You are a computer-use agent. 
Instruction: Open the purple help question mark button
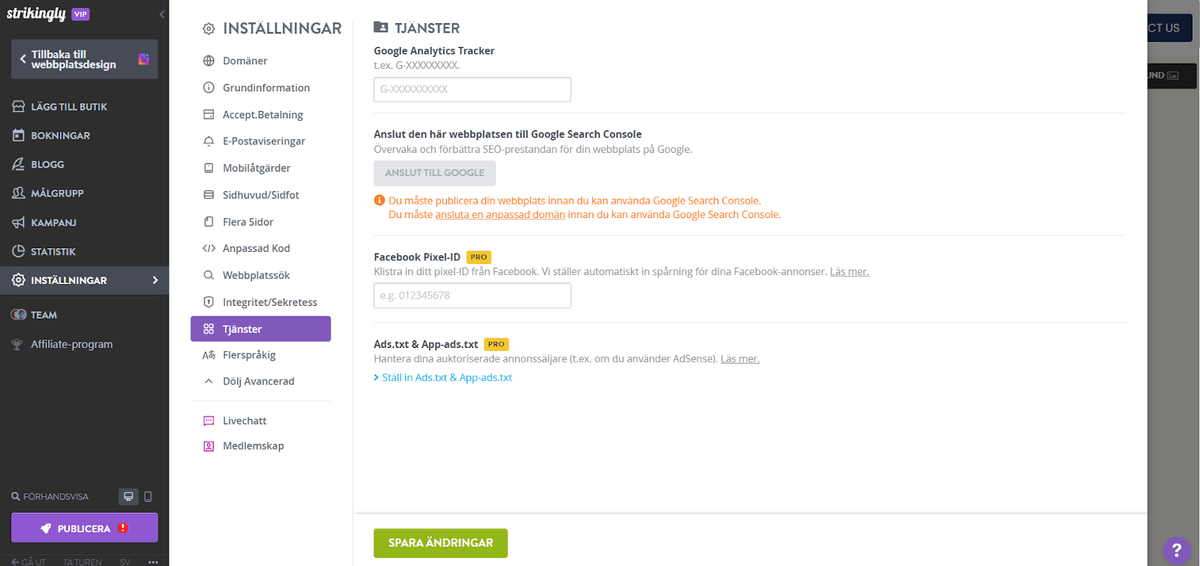(x=1176, y=549)
